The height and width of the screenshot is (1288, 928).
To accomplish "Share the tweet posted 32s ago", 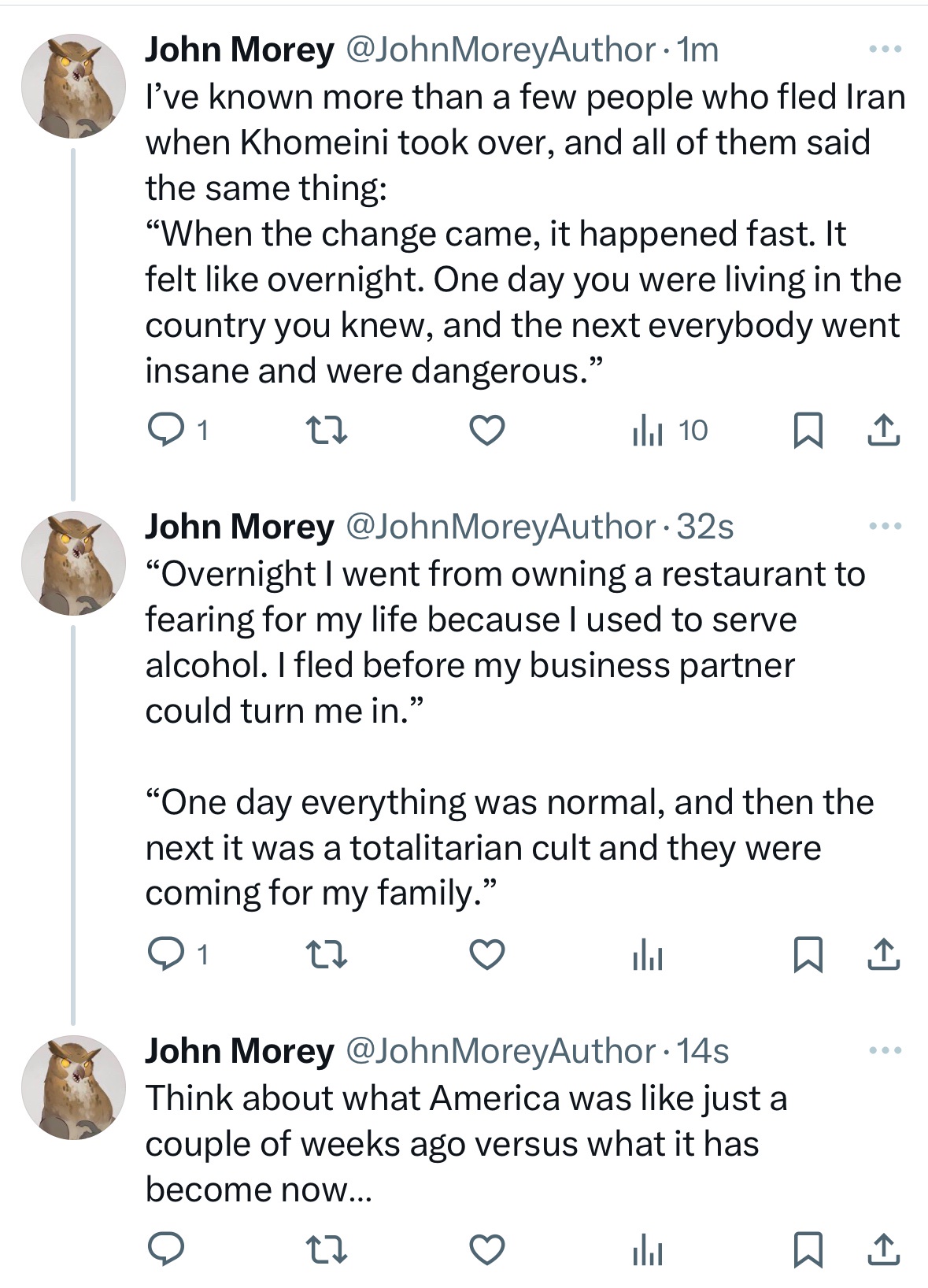I will pyautogui.click(x=883, y=955).
